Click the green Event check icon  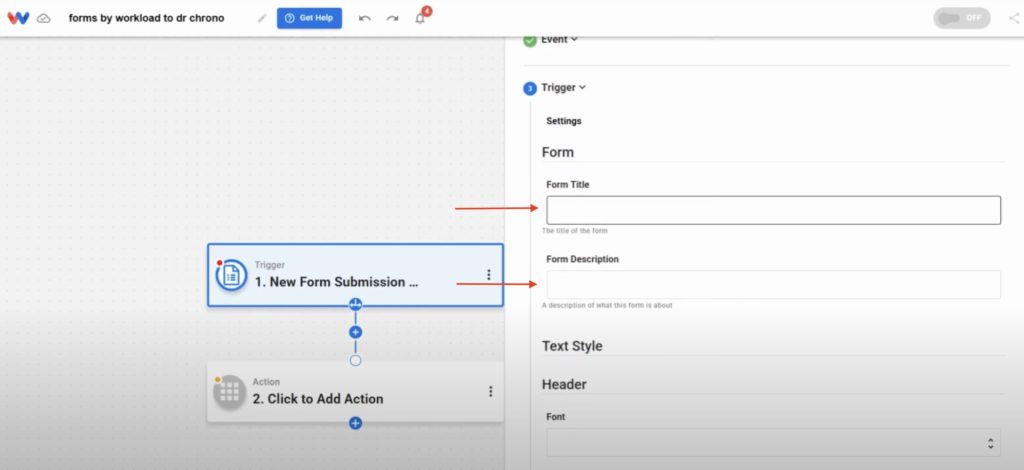click(x=530, y=40)
